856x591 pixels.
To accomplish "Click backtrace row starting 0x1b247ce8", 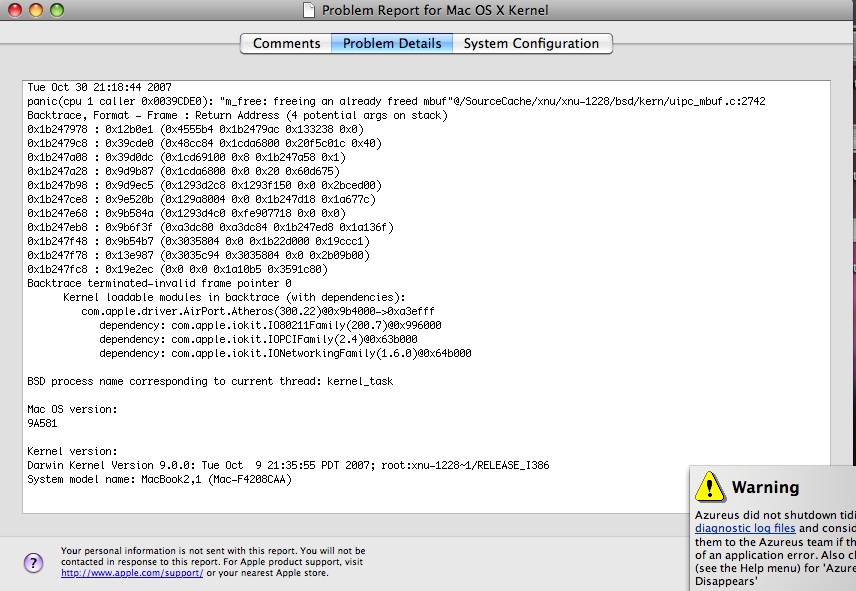I will pyautogui.click(x=201, y=199).
